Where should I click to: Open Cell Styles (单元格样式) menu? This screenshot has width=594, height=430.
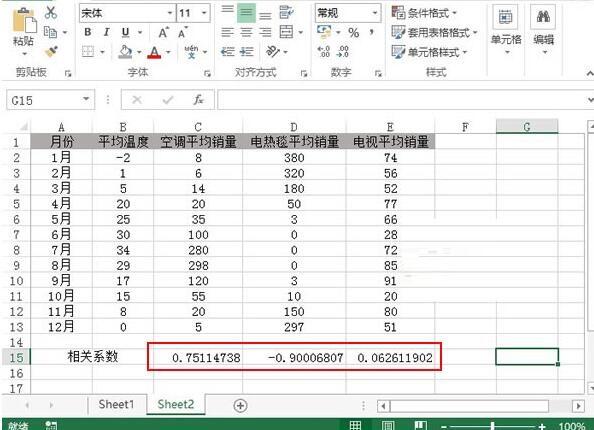(x=429, y=52)
